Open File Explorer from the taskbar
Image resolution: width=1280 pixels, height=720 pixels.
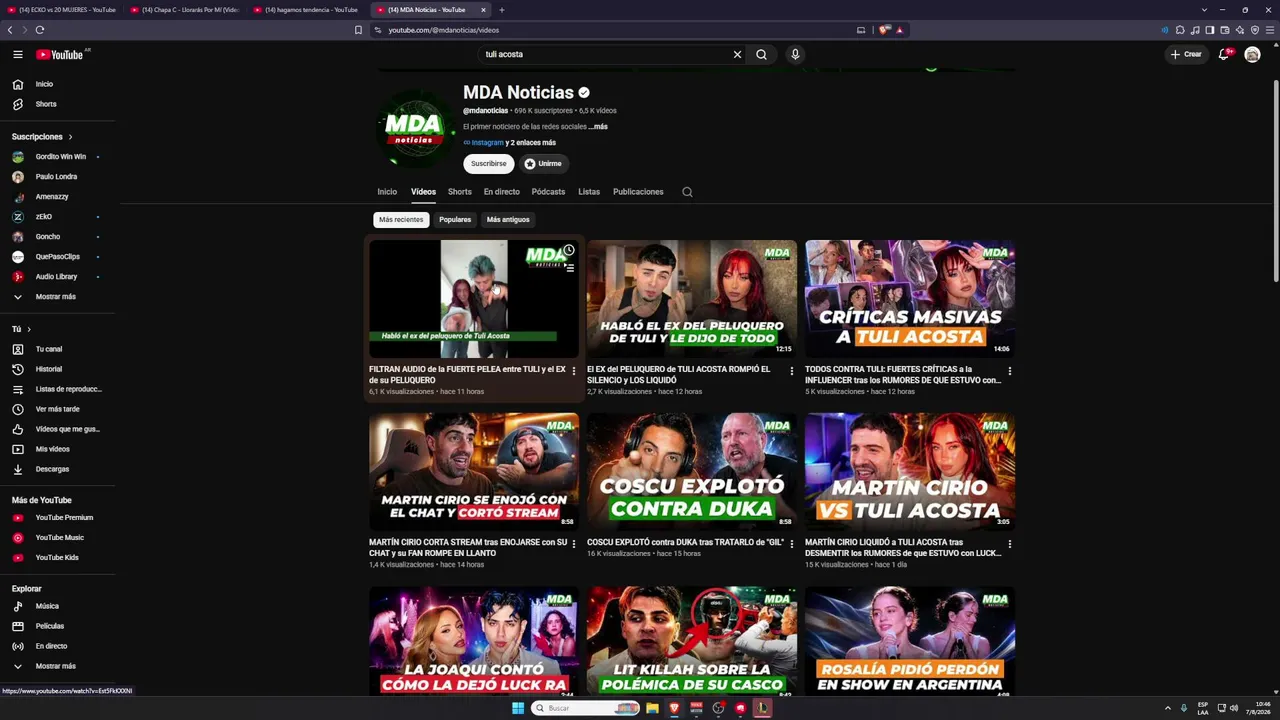click(652, 708)
